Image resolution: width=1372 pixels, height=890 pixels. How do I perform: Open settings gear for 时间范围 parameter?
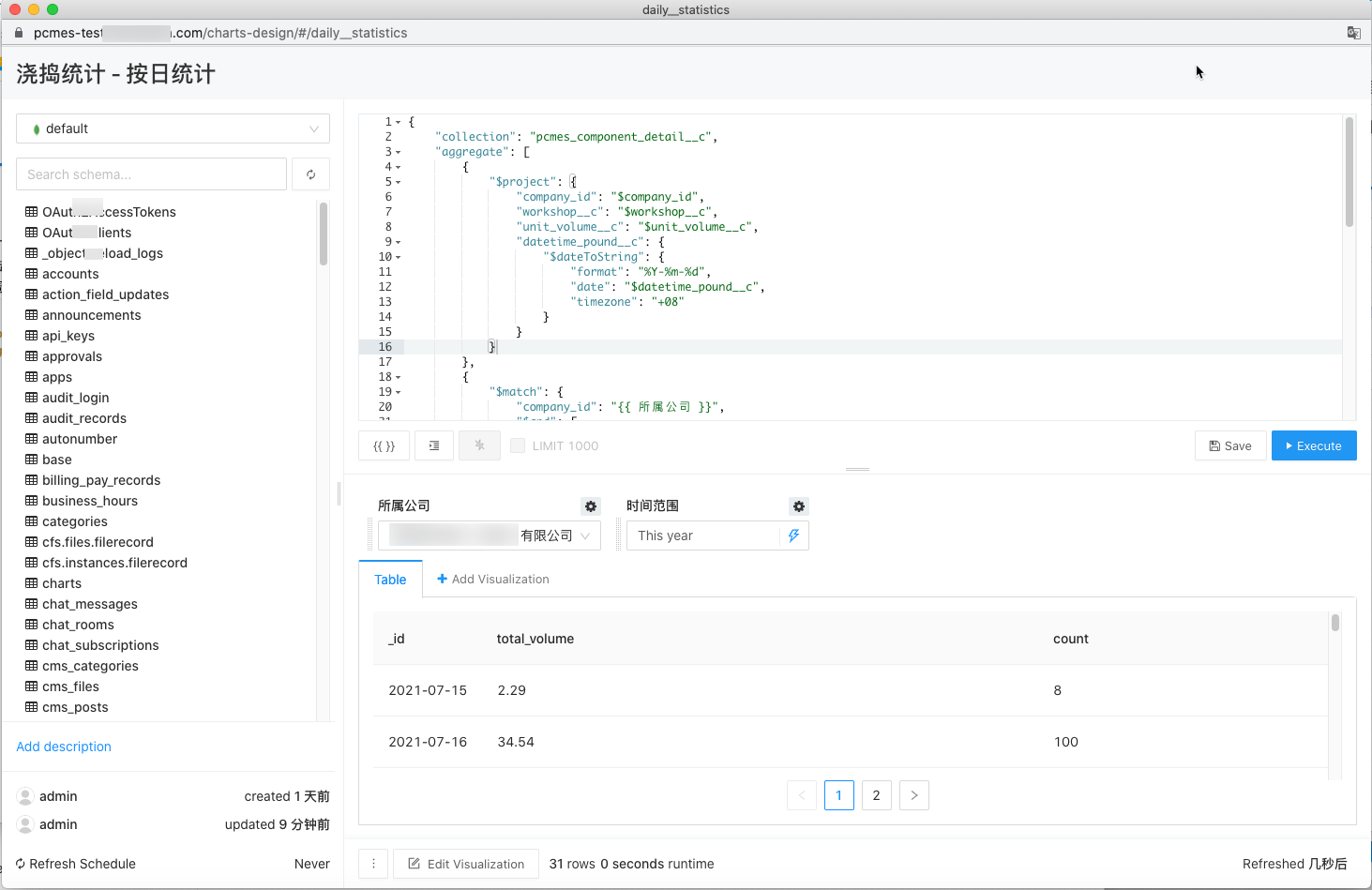point(799,506)
